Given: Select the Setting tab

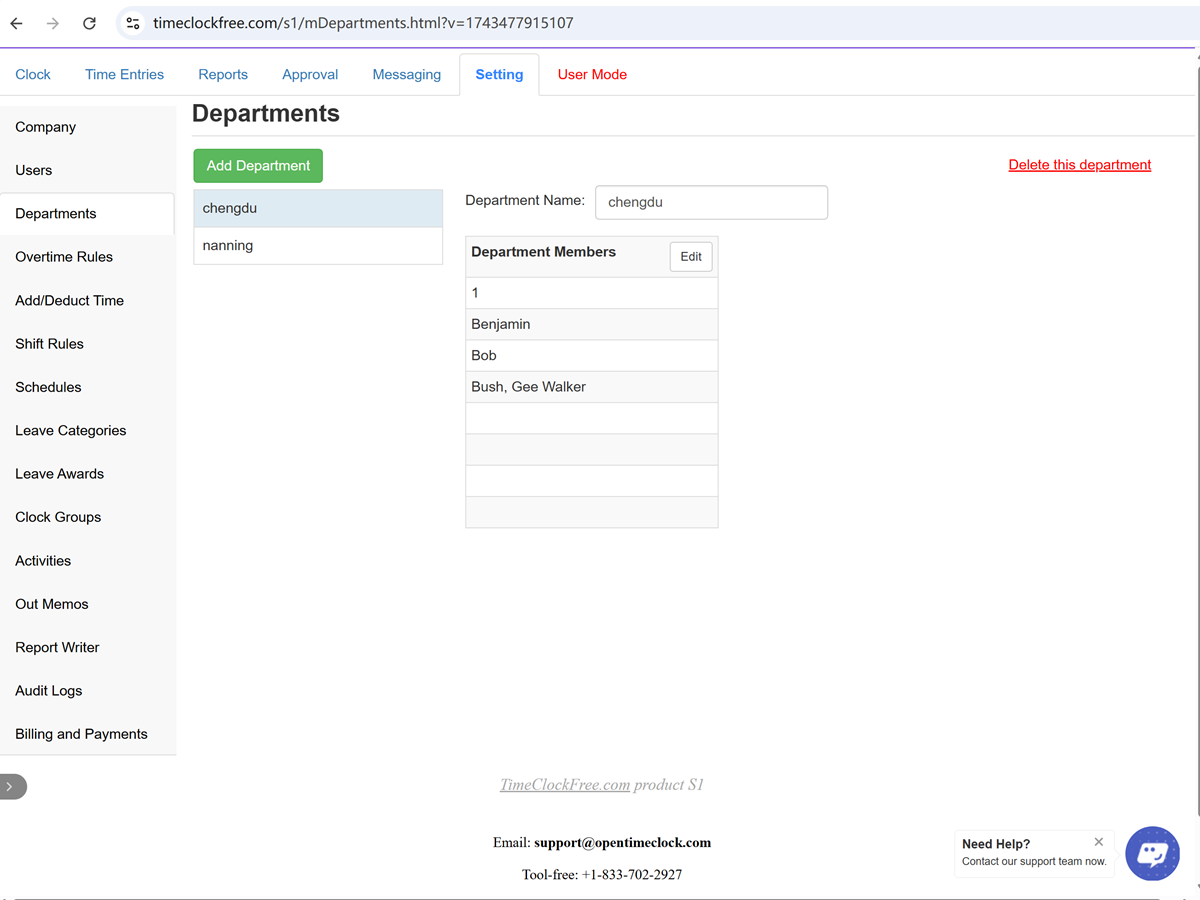Looking at the screenshot, I should click(499, 74).
